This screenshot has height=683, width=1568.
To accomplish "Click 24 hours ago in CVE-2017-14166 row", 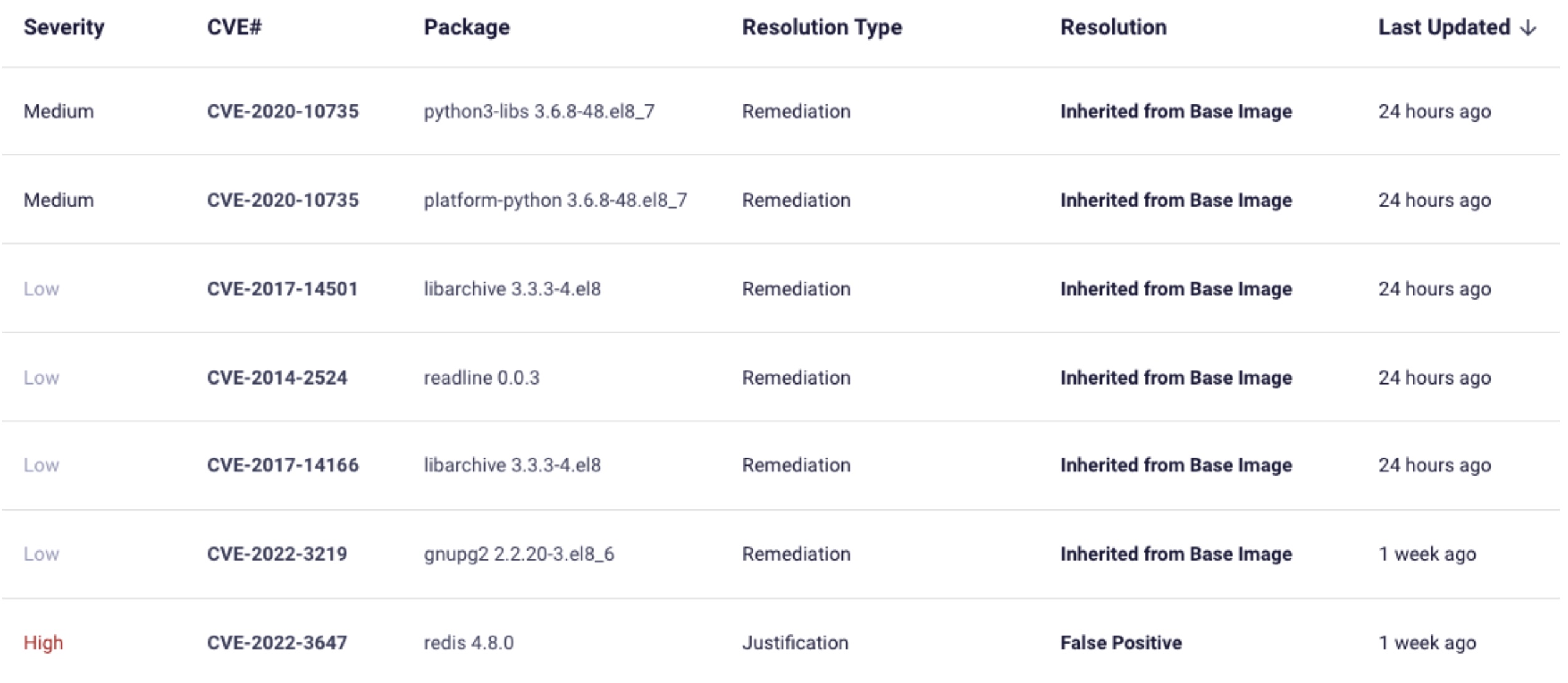I will pyautogui.click(x=1435, y=464).
